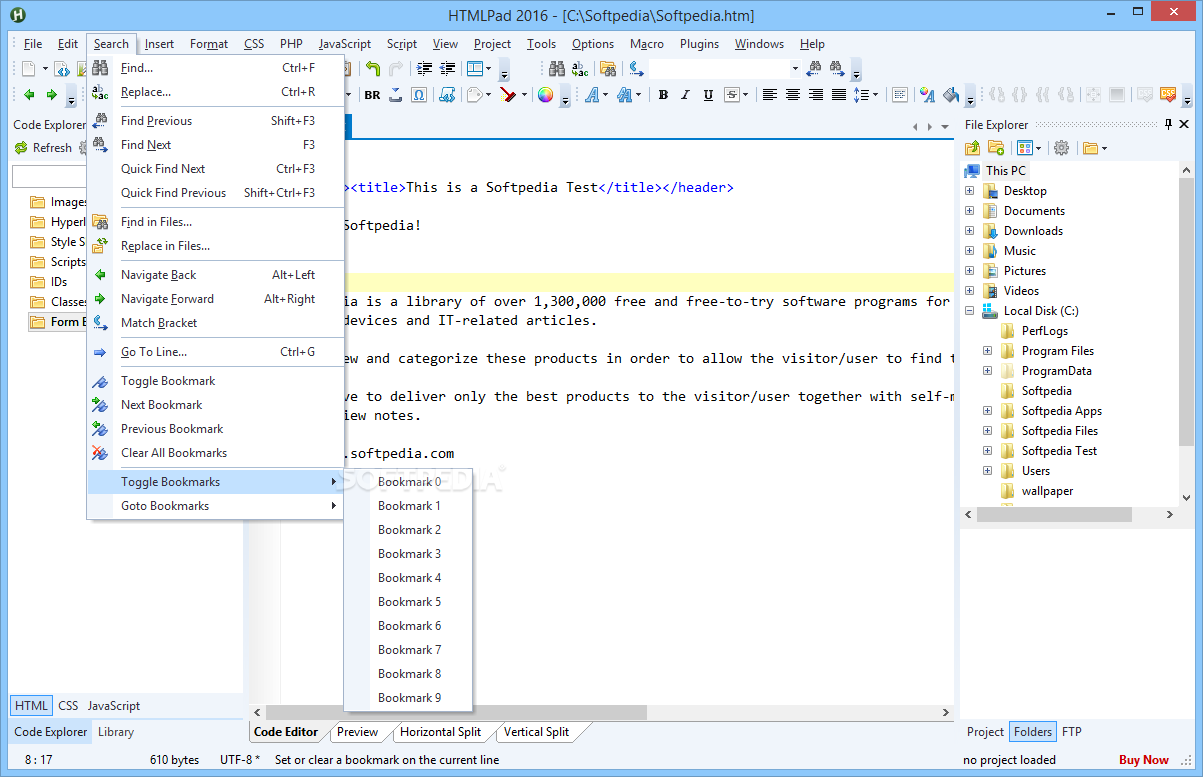Open the JavaScript menu
Image resolution: width=1203 pixels, height=777 pixels.
[345, 44]
